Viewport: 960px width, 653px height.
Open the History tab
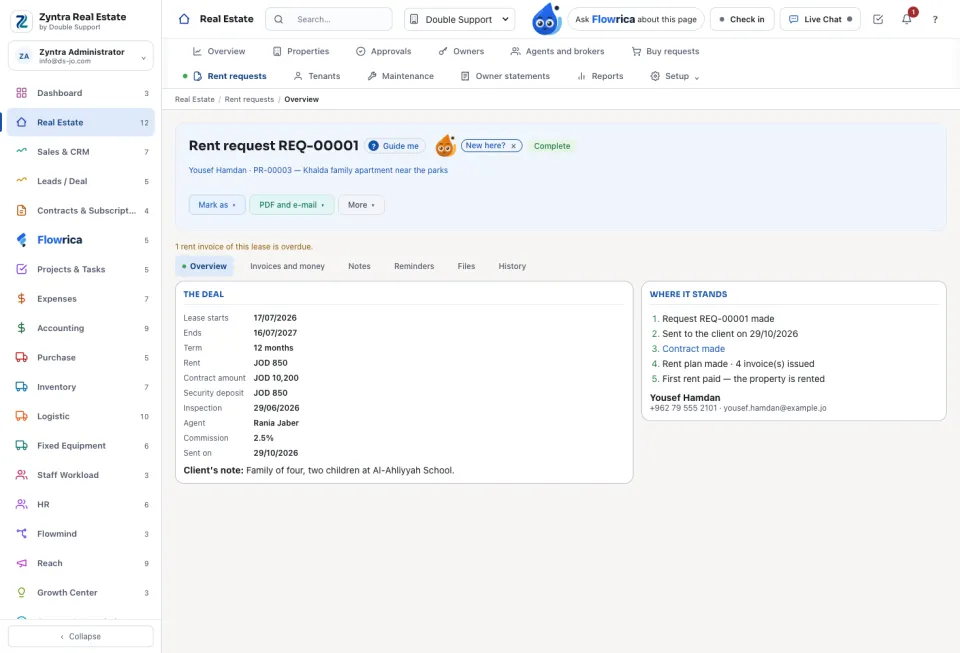(512, 266)
